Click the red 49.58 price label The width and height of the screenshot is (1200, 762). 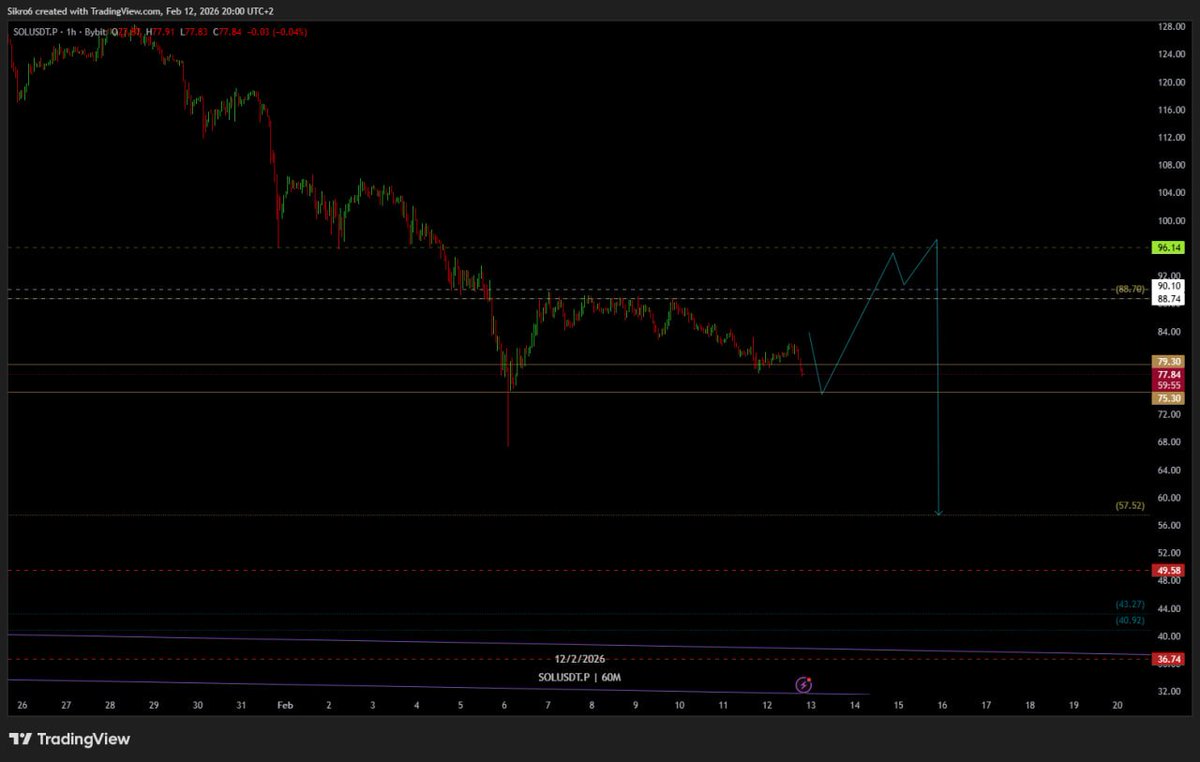pos(1170,570)
